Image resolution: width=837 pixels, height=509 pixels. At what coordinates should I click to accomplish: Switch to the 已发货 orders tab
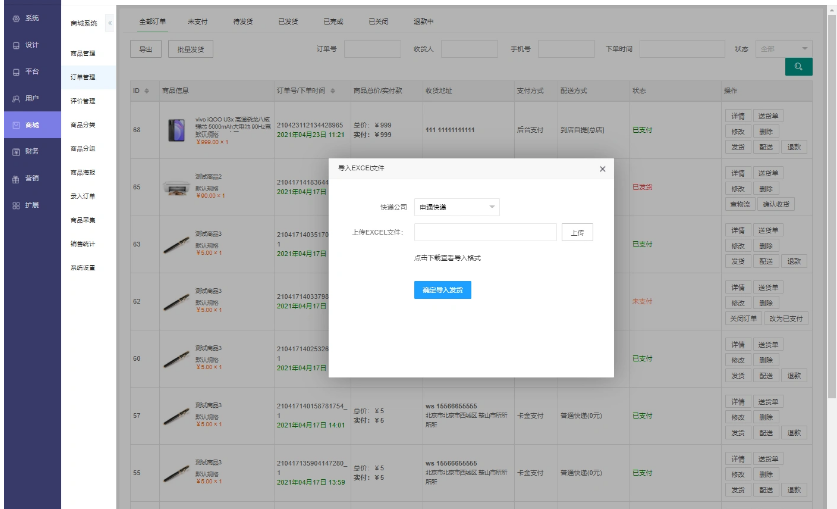288,21
